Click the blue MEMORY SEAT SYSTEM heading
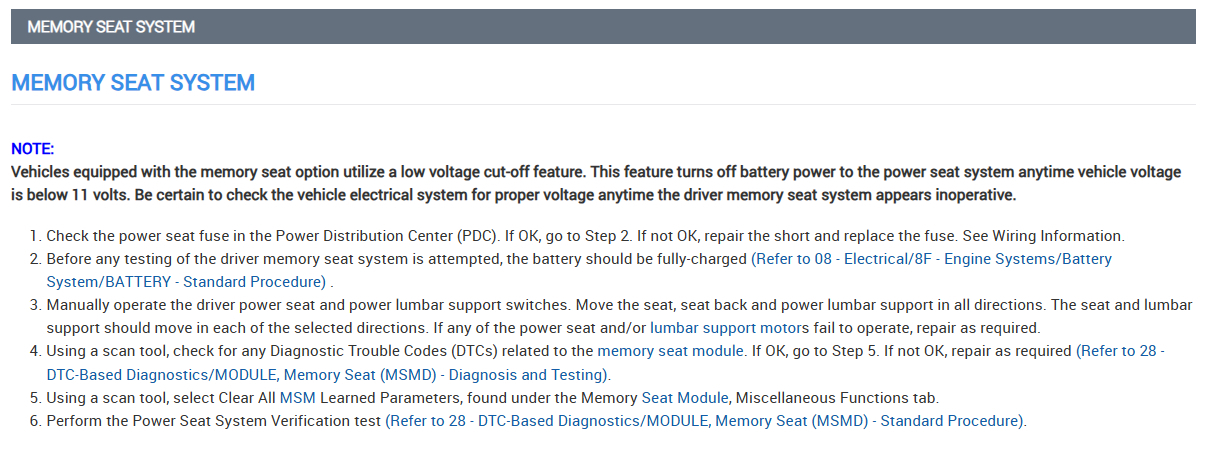The image size is (1210, 469). 133,83
